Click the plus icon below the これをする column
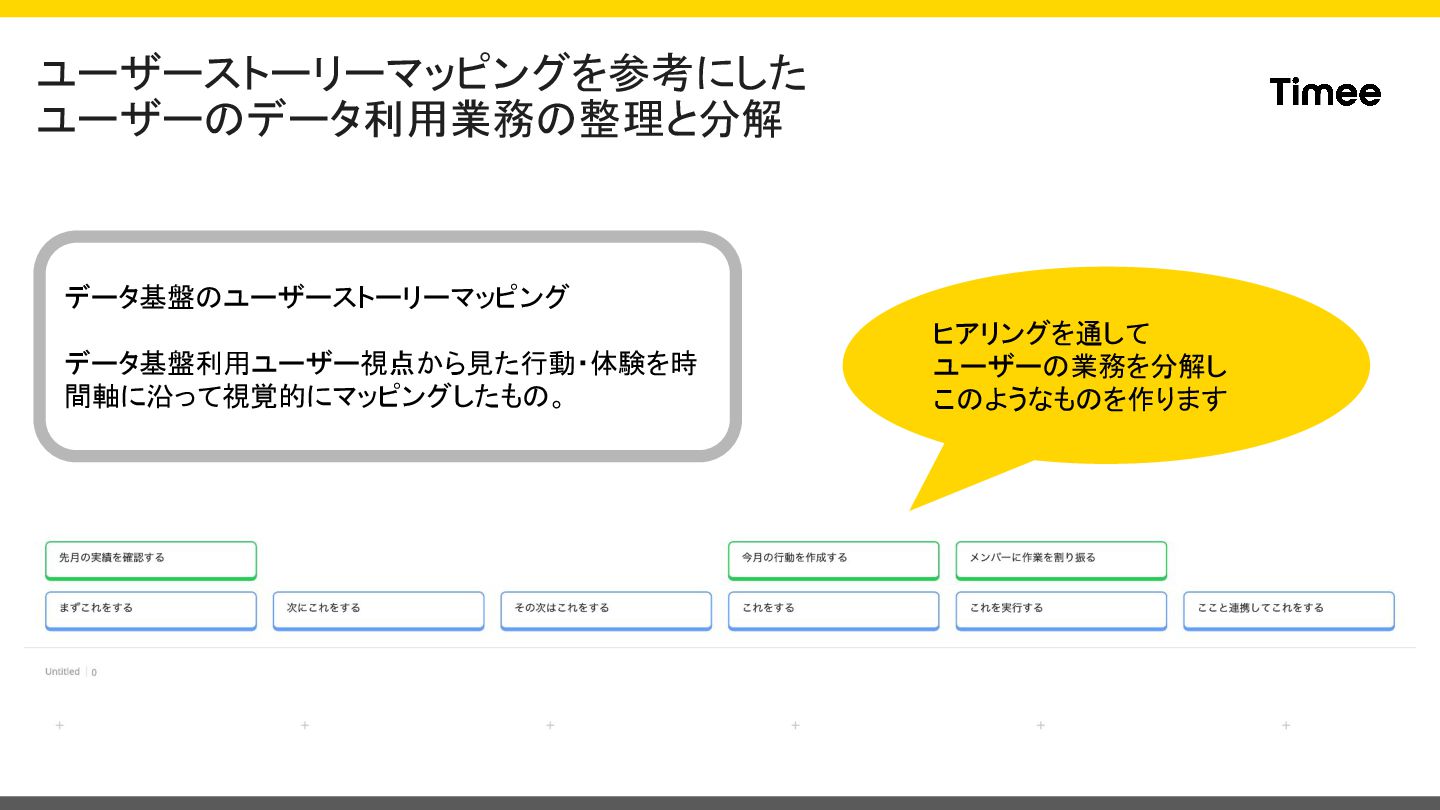This screenshot has height=810, width=1440. [x=795, y=725]
